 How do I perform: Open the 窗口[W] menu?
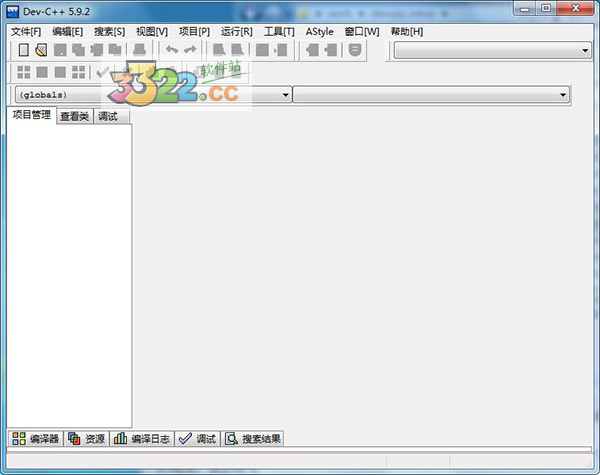coord(362,32)
